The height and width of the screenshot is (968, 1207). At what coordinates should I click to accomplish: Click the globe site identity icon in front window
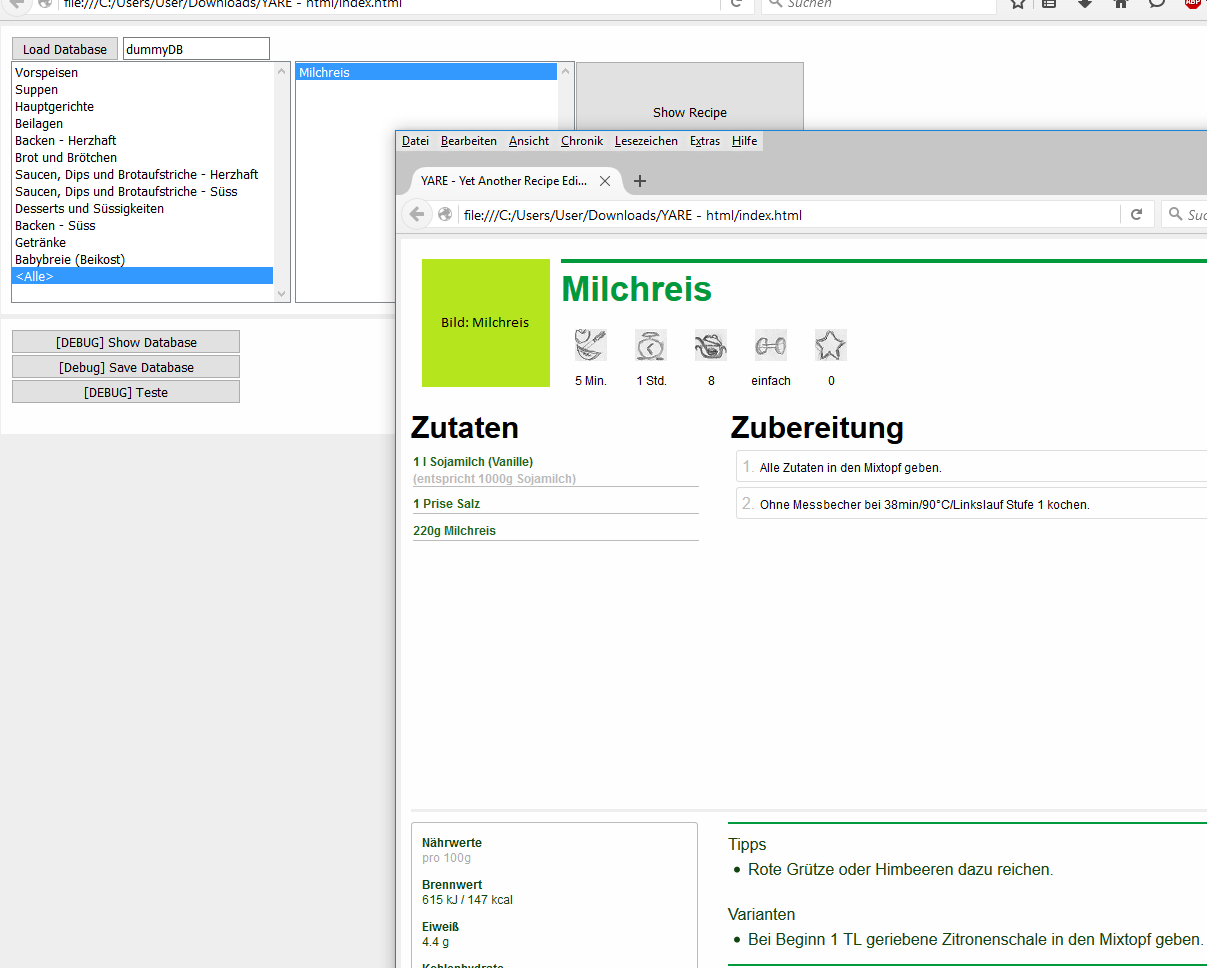tap(445, 215)
